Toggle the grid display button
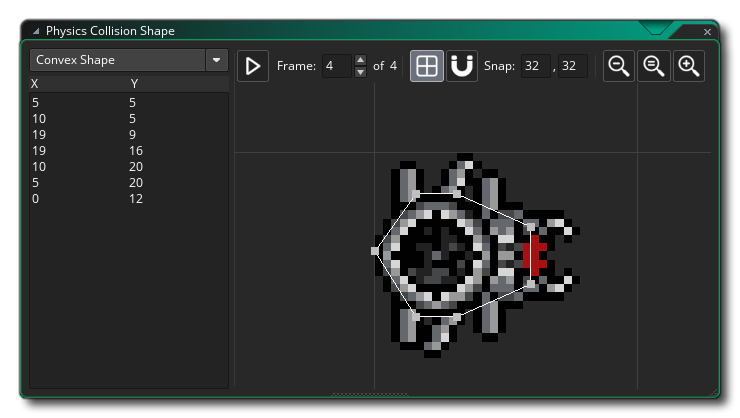The width and height of the screenshot is (740, 418). coord(427,66)
